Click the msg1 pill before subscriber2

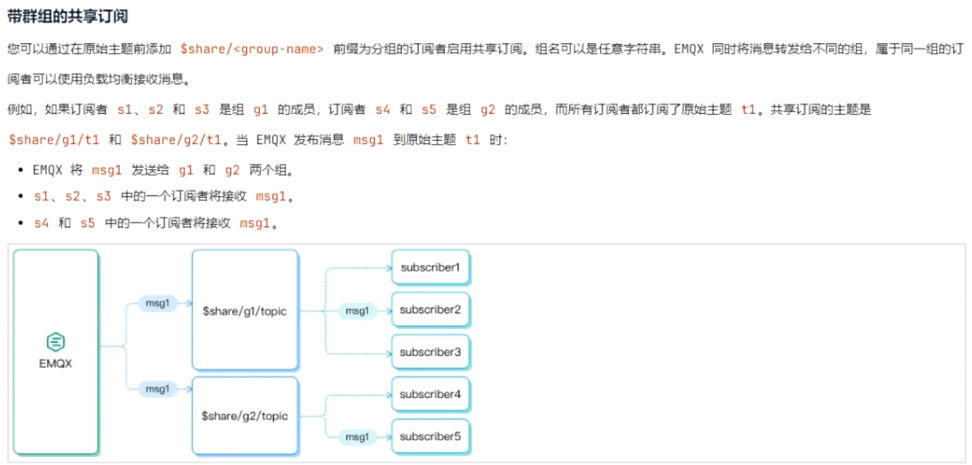point(357,311)
